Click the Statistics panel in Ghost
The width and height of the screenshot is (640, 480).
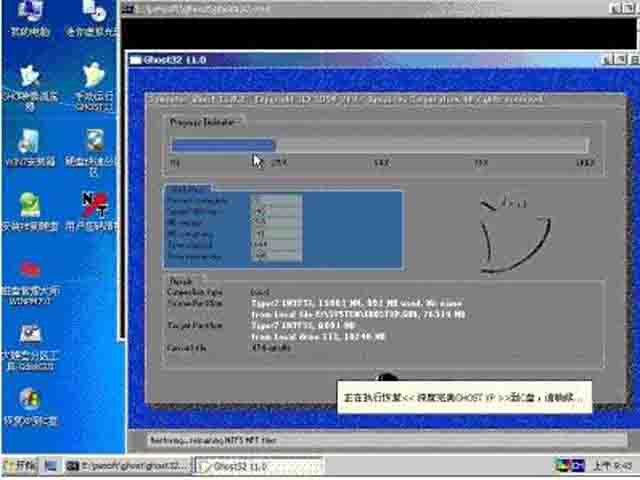click(x=284, y=229)
